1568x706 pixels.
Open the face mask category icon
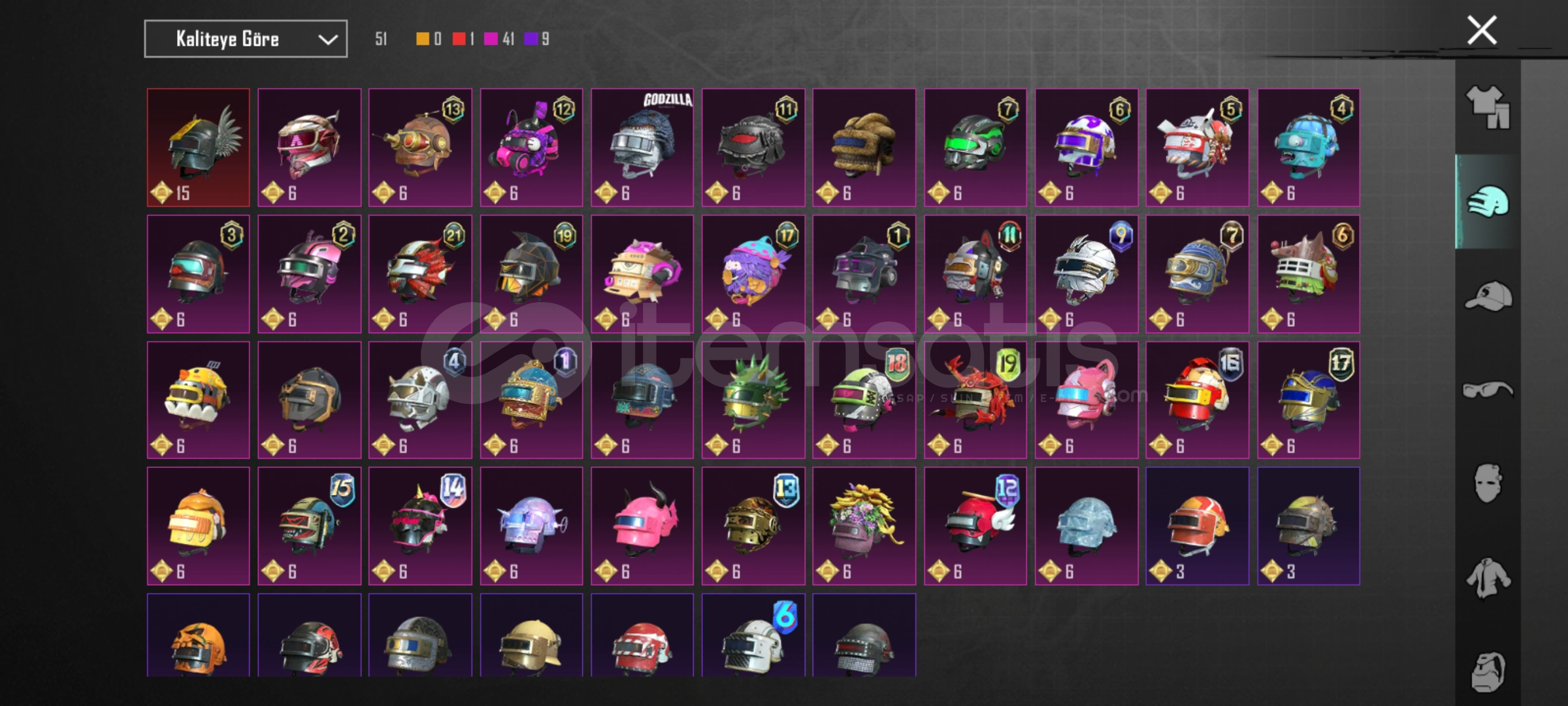(1488, 484)
